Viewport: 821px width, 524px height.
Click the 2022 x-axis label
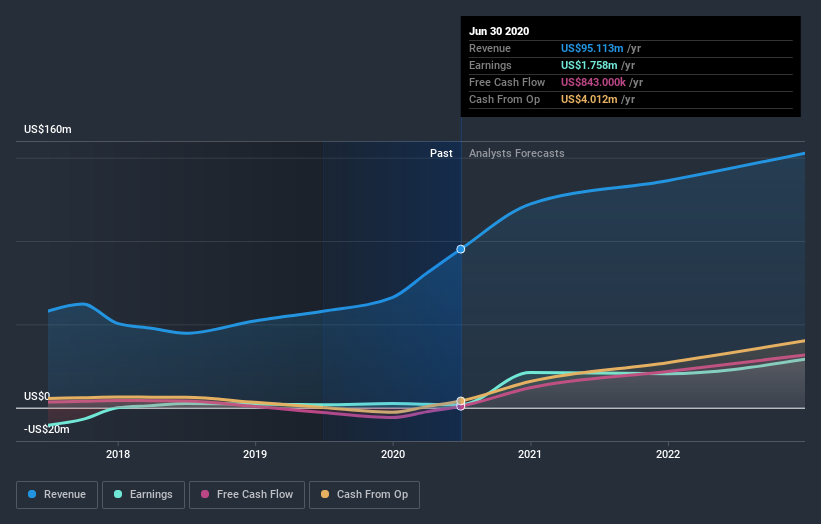click(668, 454)
